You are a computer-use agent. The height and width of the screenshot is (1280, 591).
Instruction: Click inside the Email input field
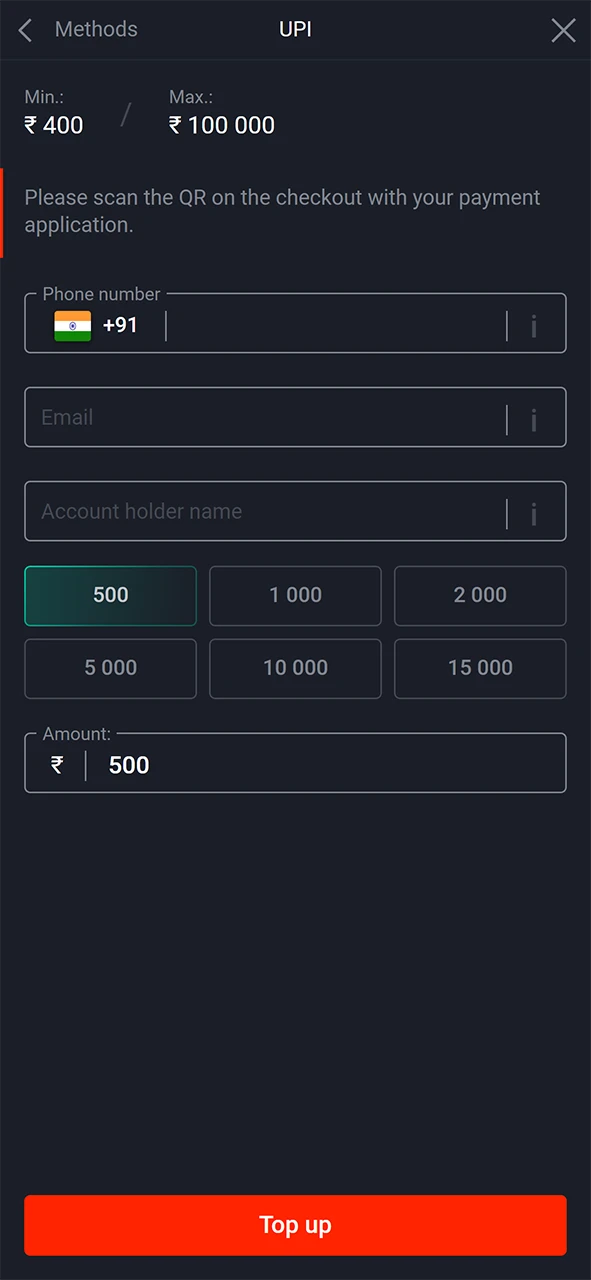point(250,418)
